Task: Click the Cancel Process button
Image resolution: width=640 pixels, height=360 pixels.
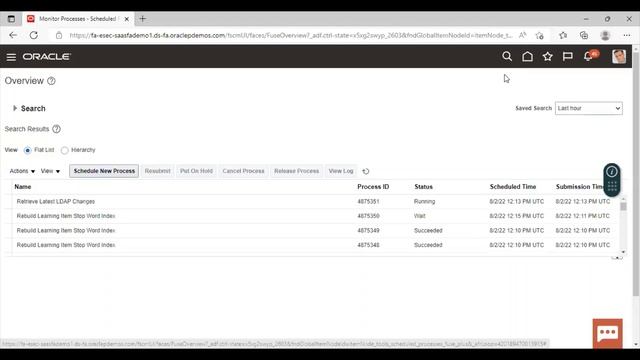Action: (x=243, y=171)
